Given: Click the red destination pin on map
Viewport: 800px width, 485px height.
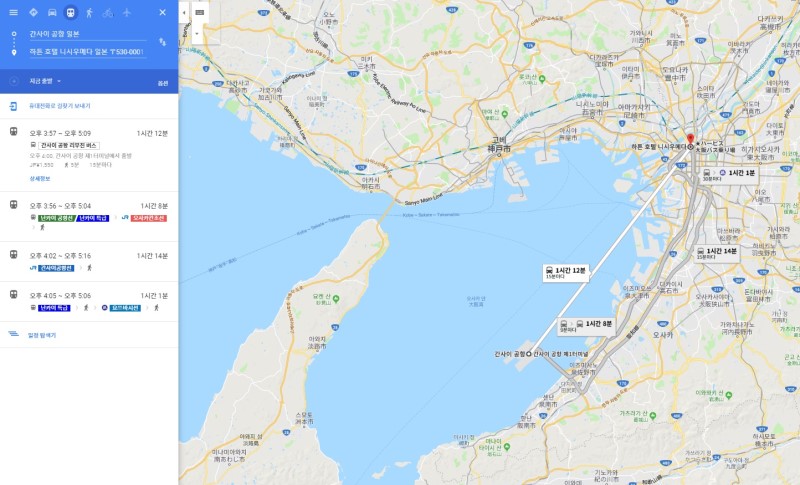Looking at the screenshot, I should pos(690,139).
